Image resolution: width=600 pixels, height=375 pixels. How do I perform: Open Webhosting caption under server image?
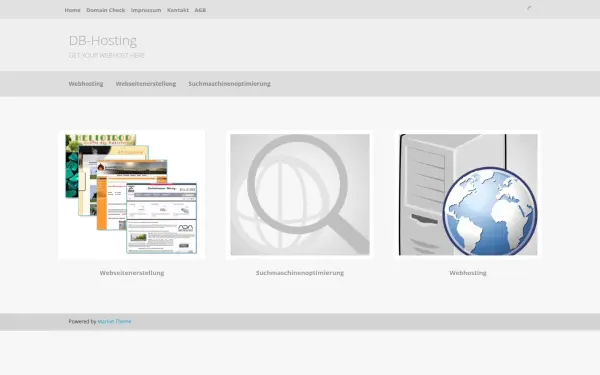468,273
